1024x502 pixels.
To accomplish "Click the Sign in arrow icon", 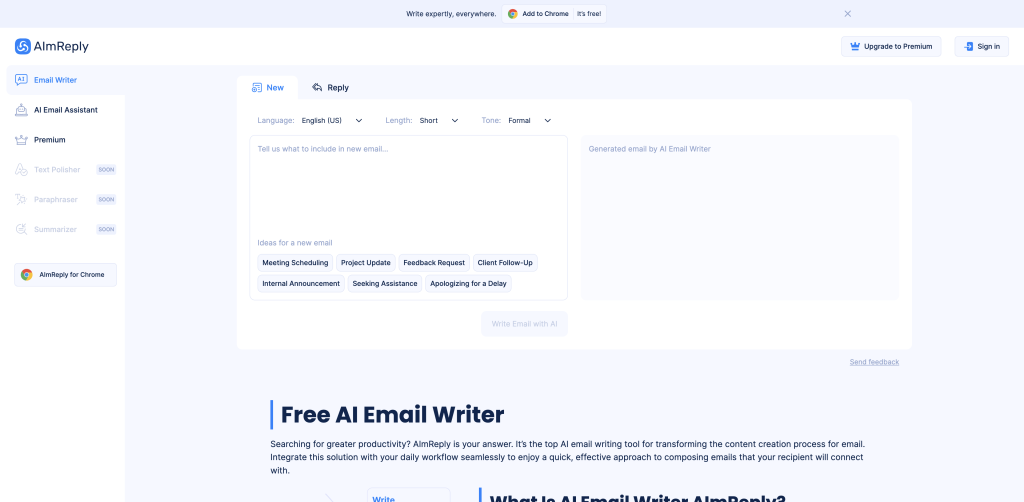I will point(968,46).
